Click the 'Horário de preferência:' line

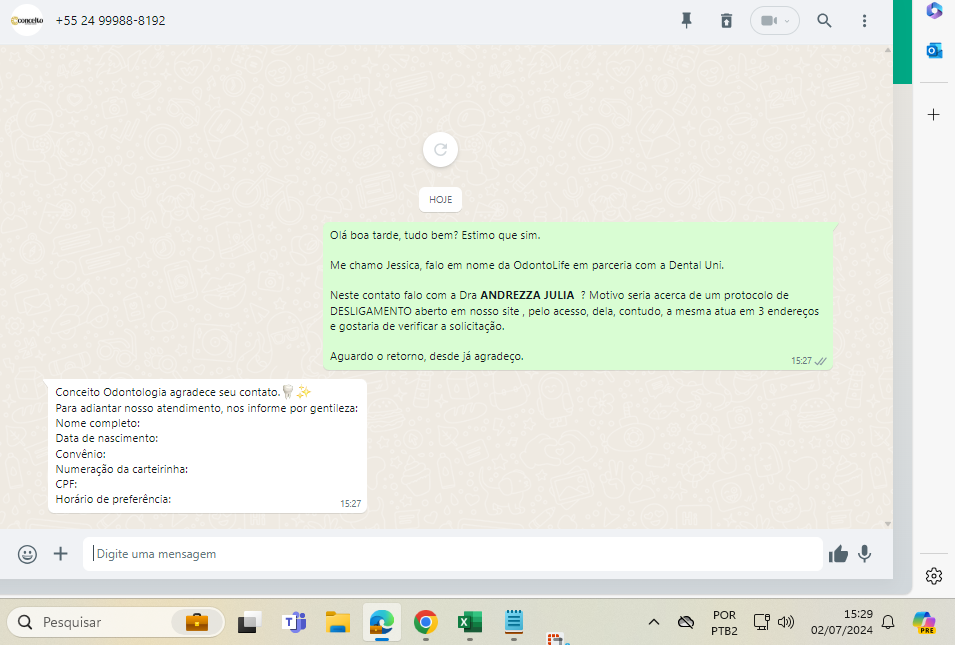(x=113, y=499)
